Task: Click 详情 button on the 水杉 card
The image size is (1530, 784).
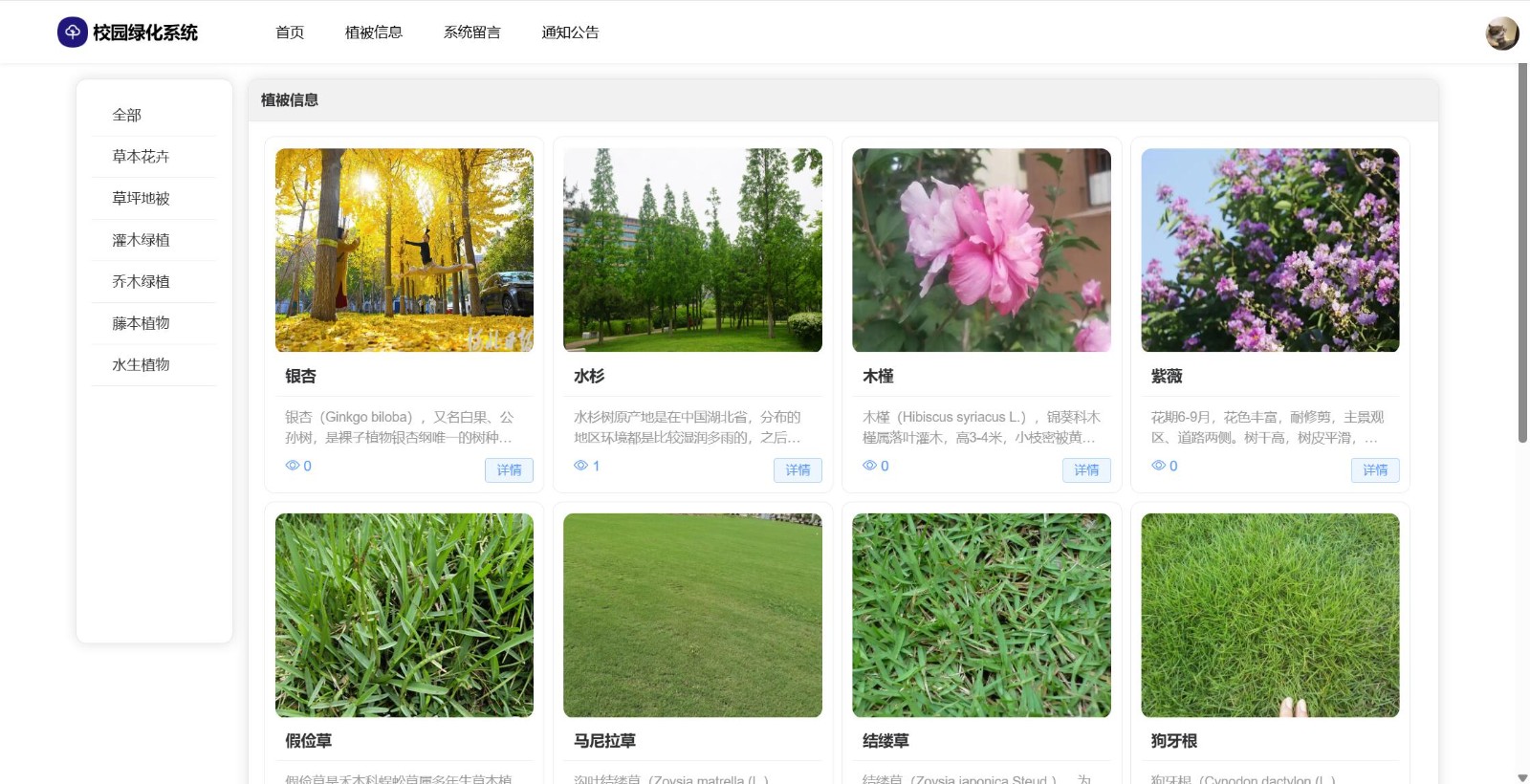Action: (x=798, y=470)
